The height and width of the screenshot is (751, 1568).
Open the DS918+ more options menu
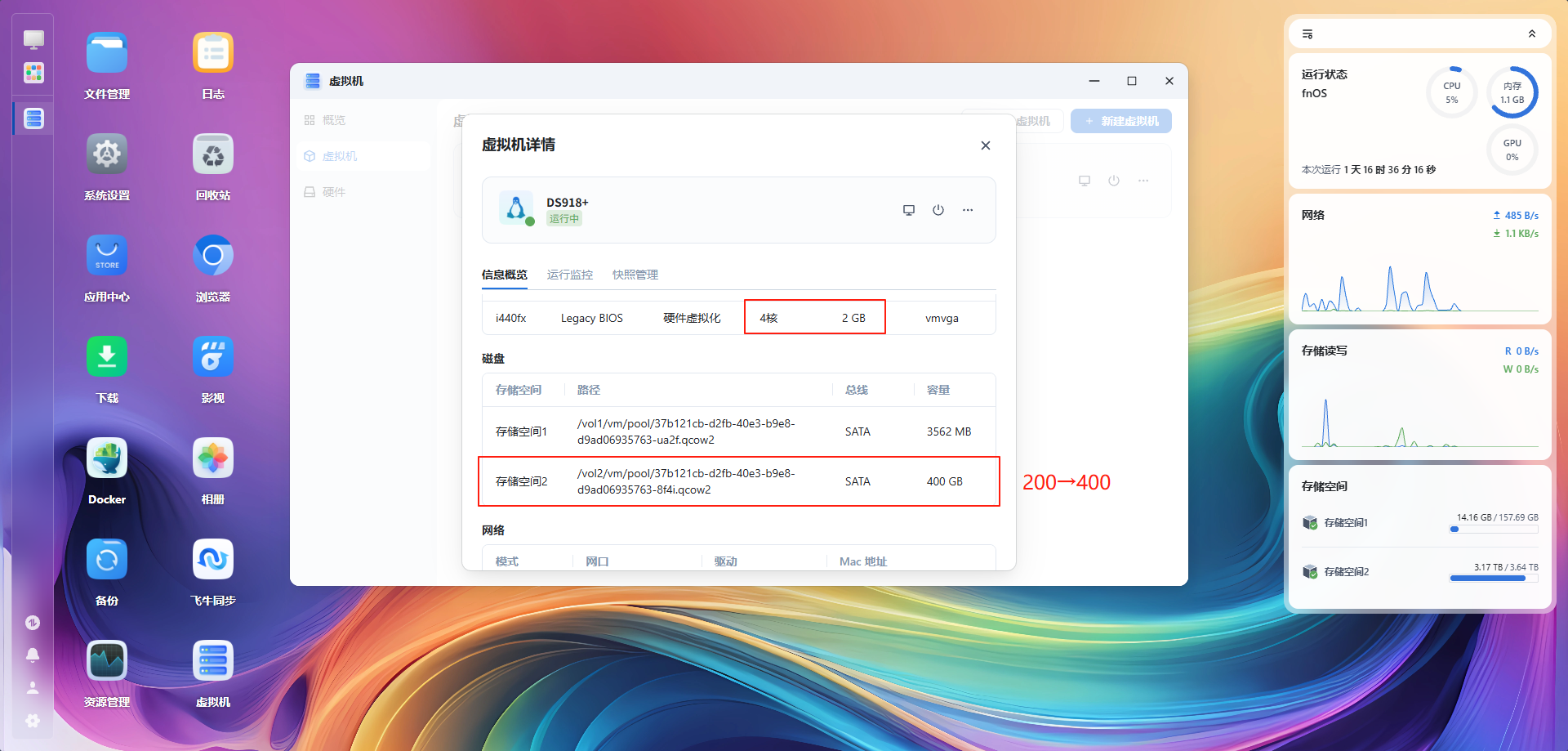968,210
